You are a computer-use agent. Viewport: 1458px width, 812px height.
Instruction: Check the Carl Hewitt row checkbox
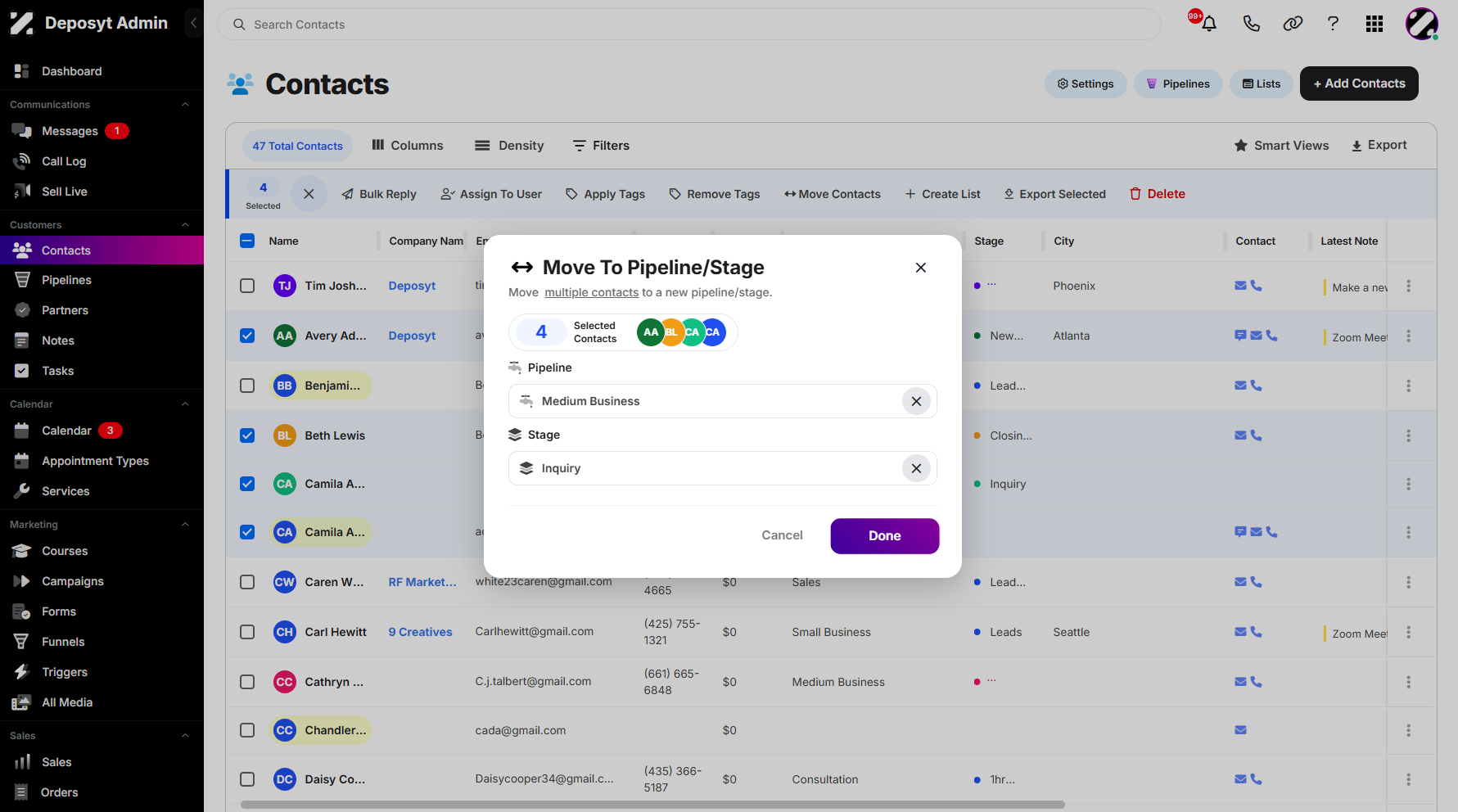pyautogui.click(x=247, y=632)
